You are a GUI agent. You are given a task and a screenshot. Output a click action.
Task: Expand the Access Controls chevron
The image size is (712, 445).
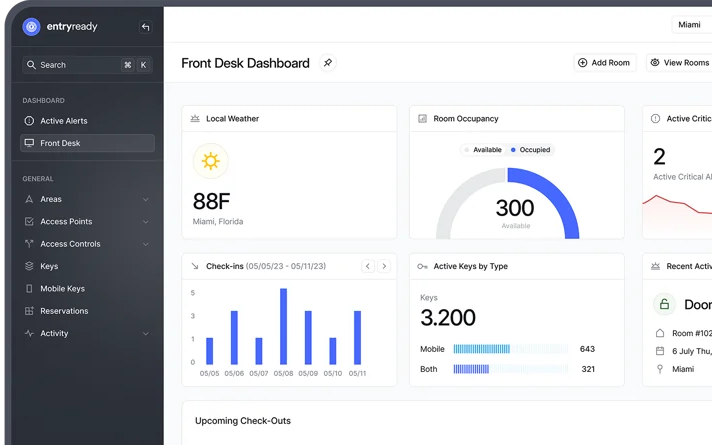(x=146, y=244)
